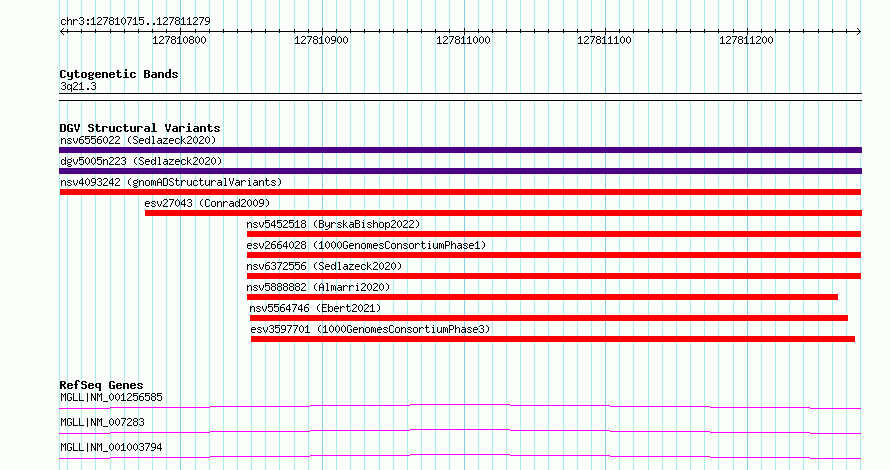Select the purple bar under nsv6556022

point(460,150)
